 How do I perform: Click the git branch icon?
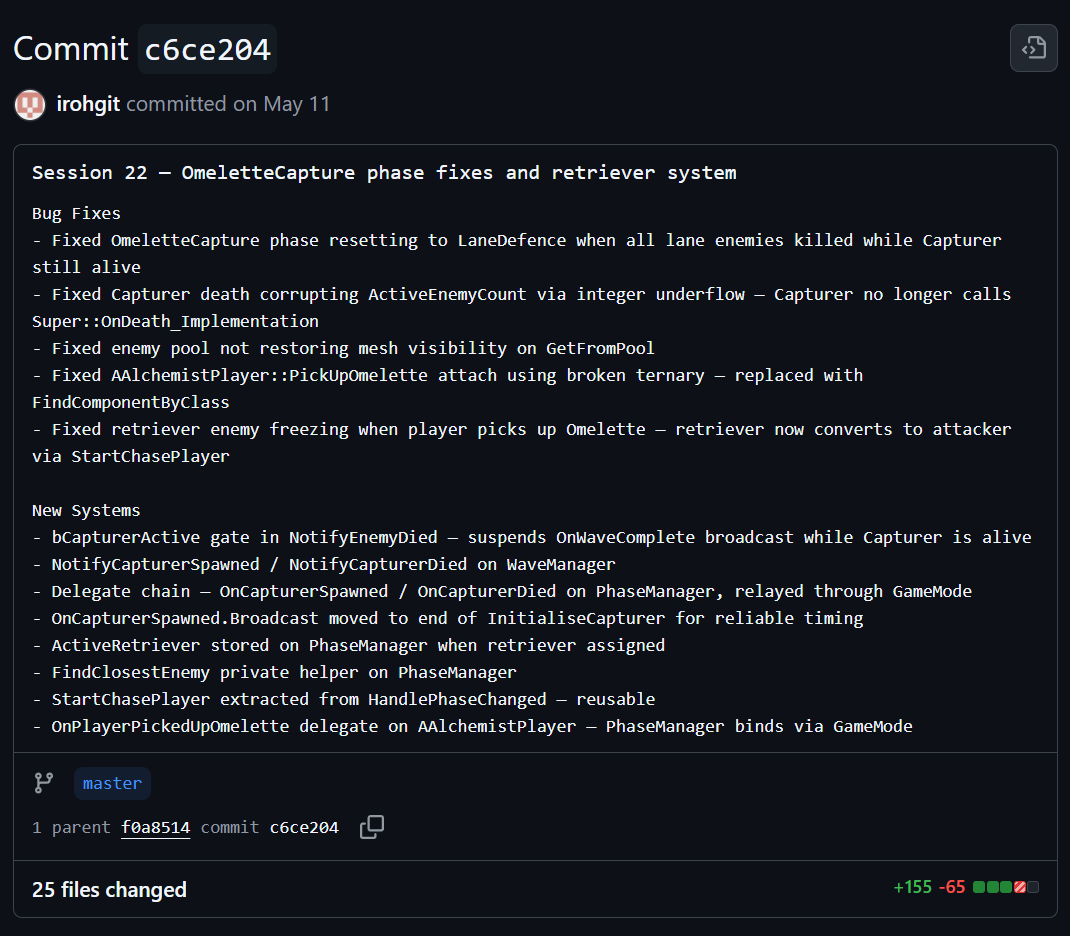click(44, 783)
